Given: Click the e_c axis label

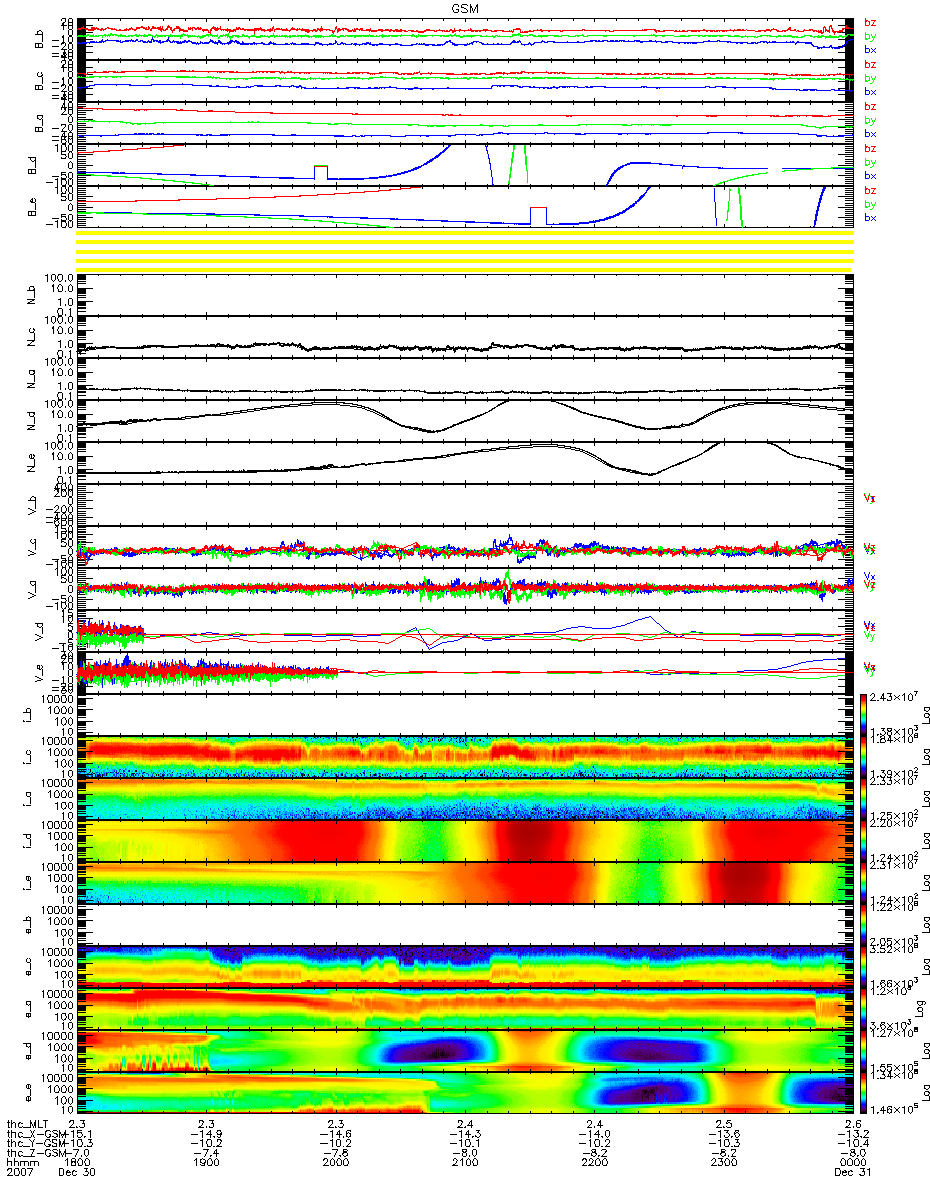Looking at the screenshot, I should point(28,967).
